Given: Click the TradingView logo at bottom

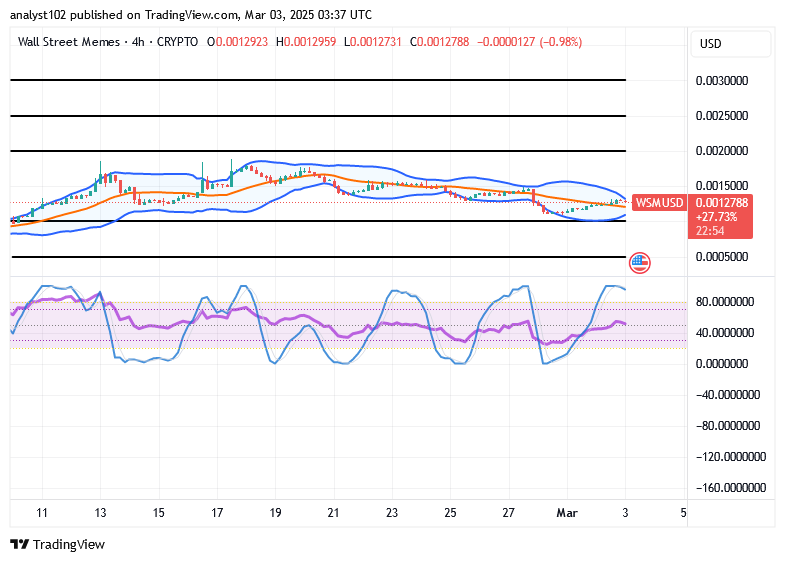Looking at the screenshot, I should pos(58,544).
